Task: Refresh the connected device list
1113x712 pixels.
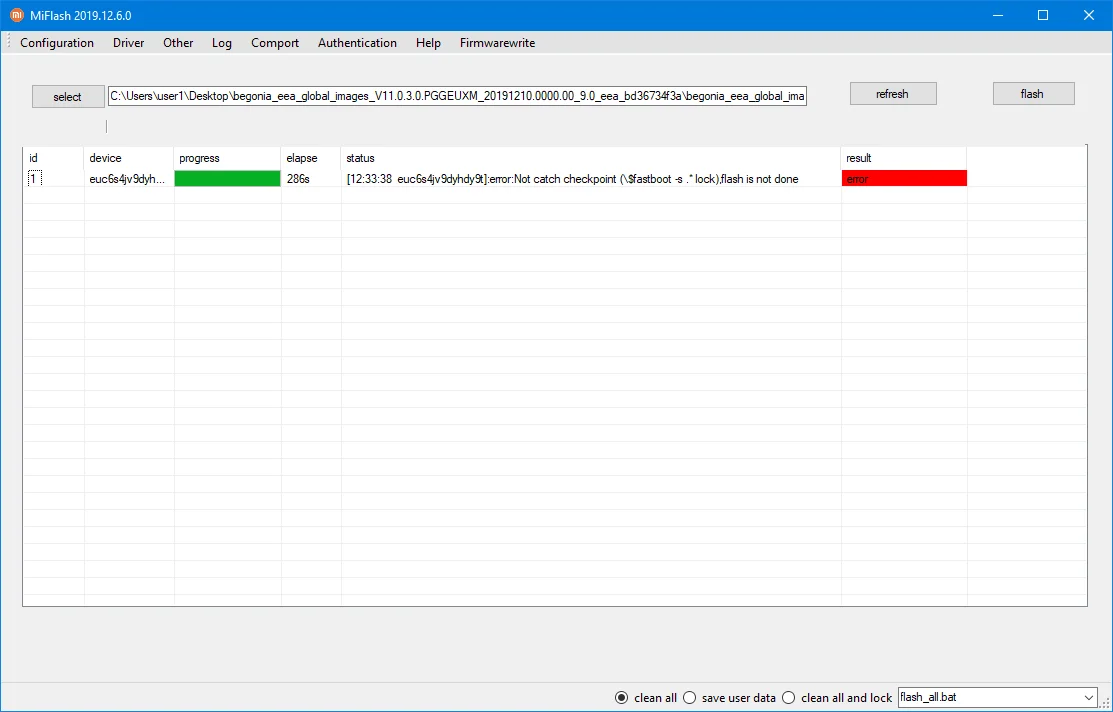Action: pyautogui.click(x=892, y=92)
